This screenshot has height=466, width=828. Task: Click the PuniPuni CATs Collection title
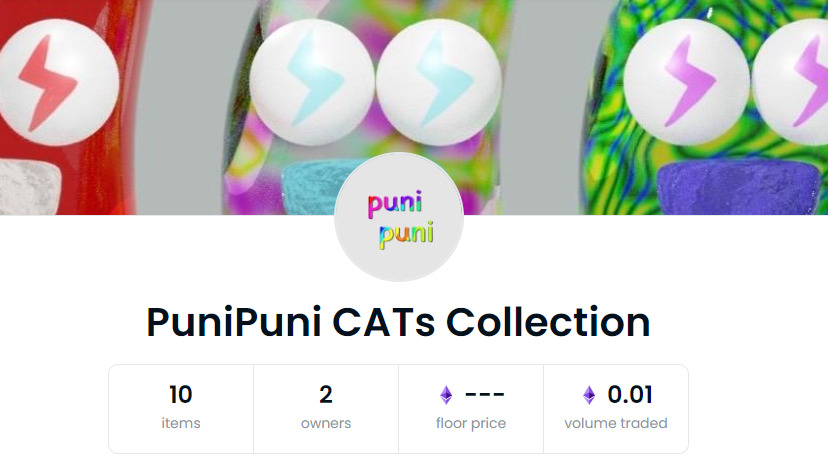398,322
